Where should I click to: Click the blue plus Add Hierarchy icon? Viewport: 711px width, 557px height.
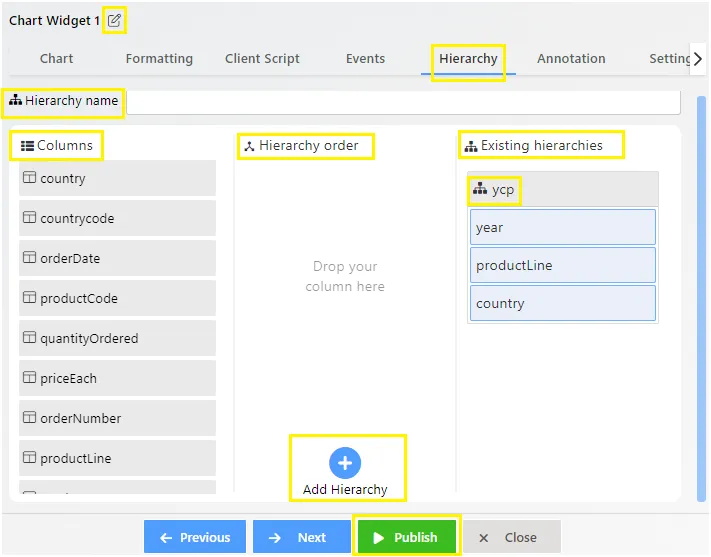tap(345, 463)
